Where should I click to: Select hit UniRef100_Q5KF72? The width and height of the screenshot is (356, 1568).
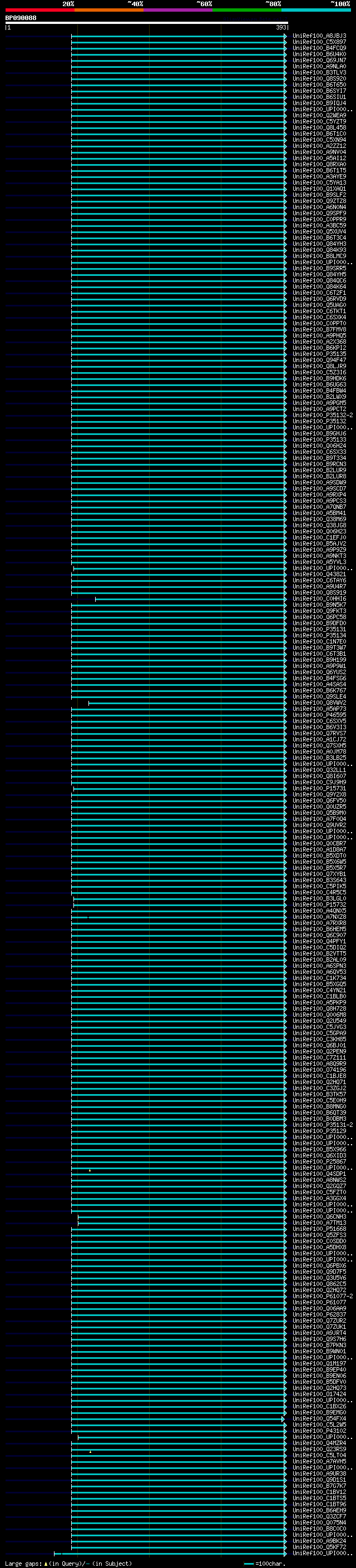[x=319, y=1547]
